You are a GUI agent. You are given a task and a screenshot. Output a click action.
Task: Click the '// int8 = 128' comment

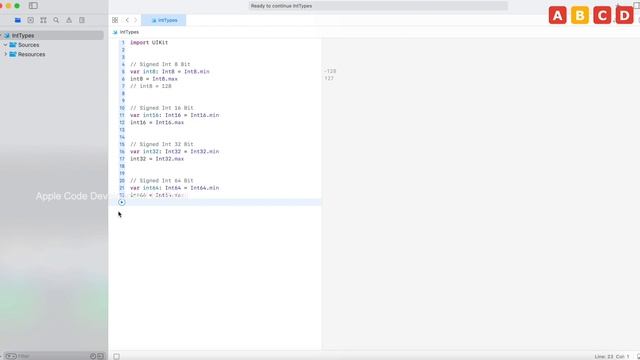[151, 86]
